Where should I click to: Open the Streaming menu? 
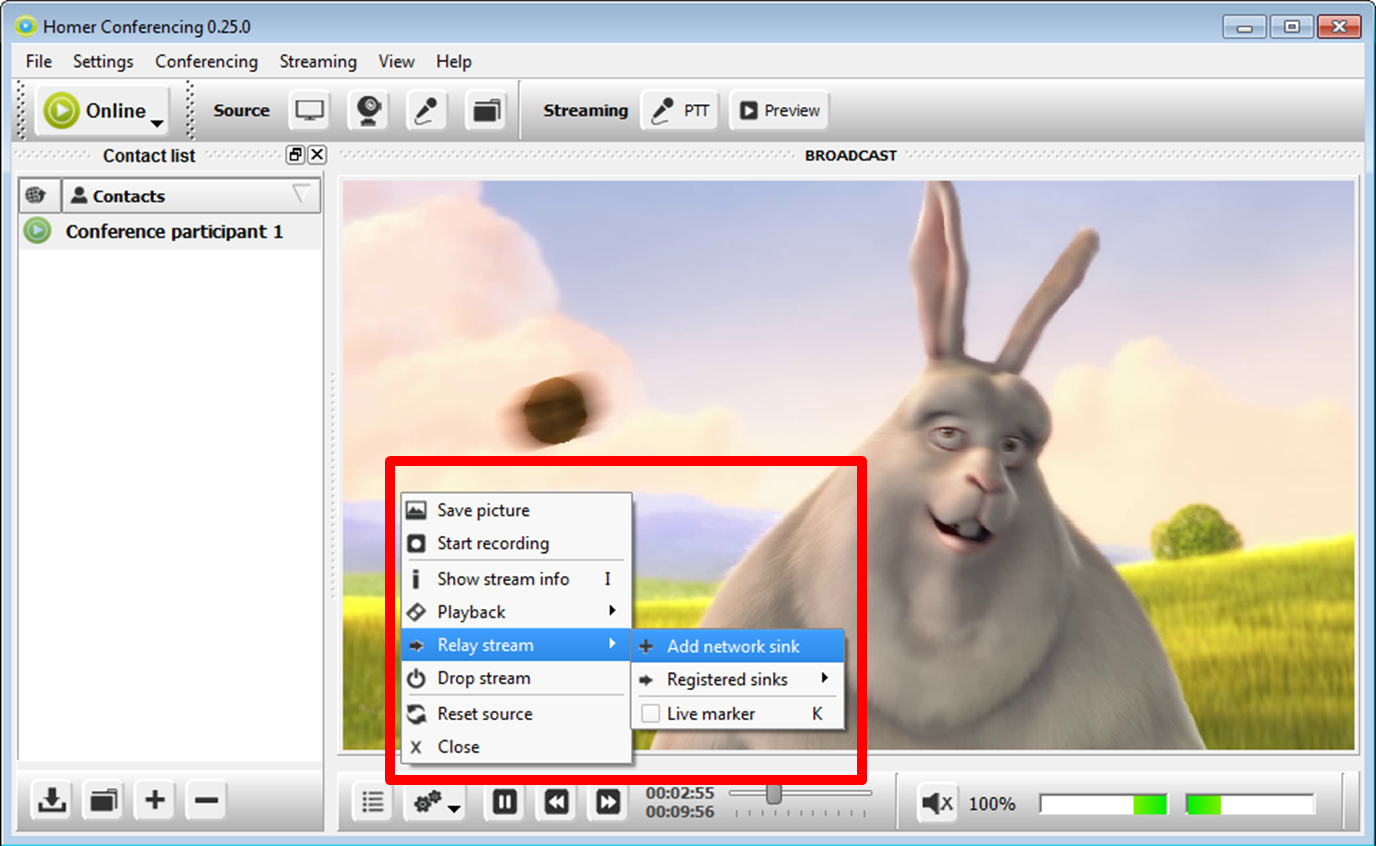pos(318,61)
